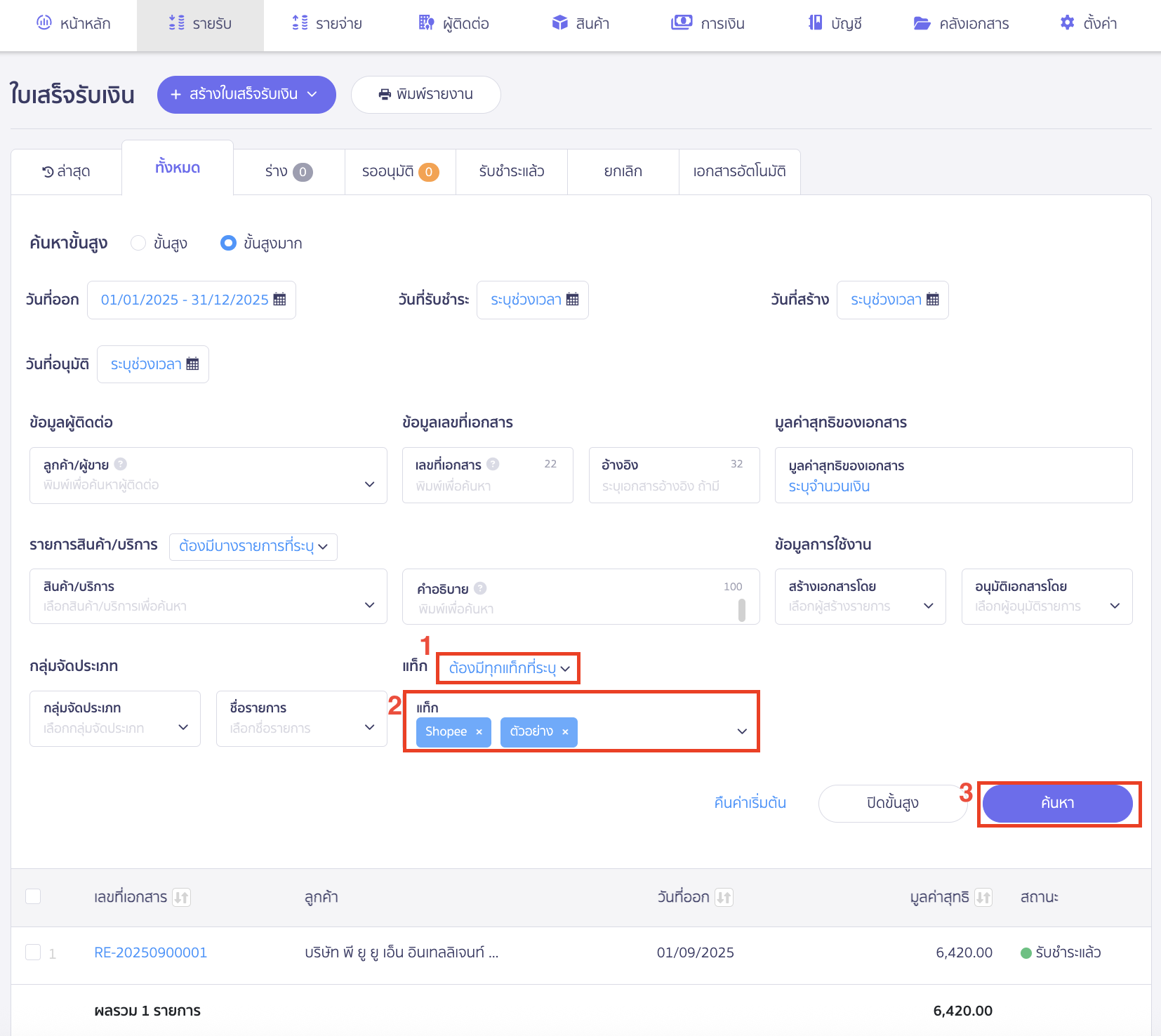
Task: Select the ขั้นสูงมาก radio option
Action: 228,243
